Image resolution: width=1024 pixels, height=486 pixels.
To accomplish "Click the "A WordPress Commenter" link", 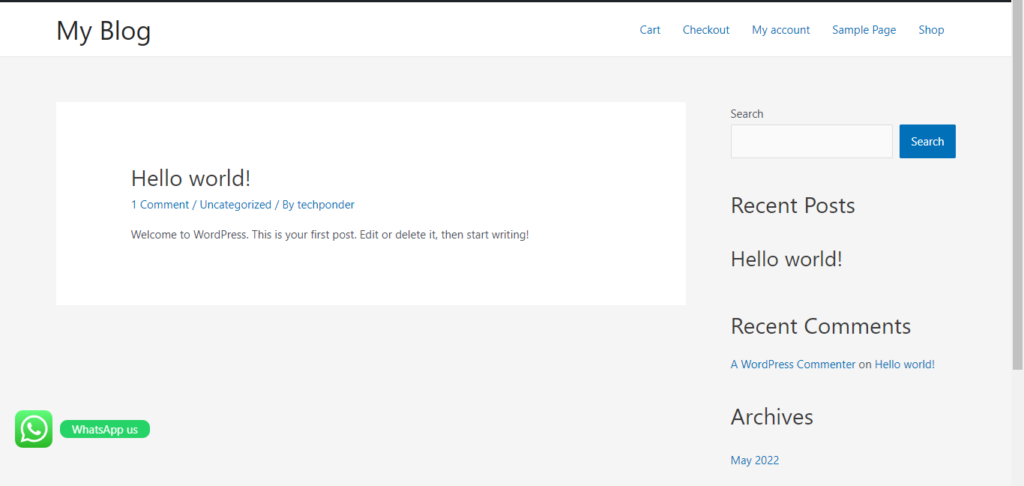I will 793,365.
